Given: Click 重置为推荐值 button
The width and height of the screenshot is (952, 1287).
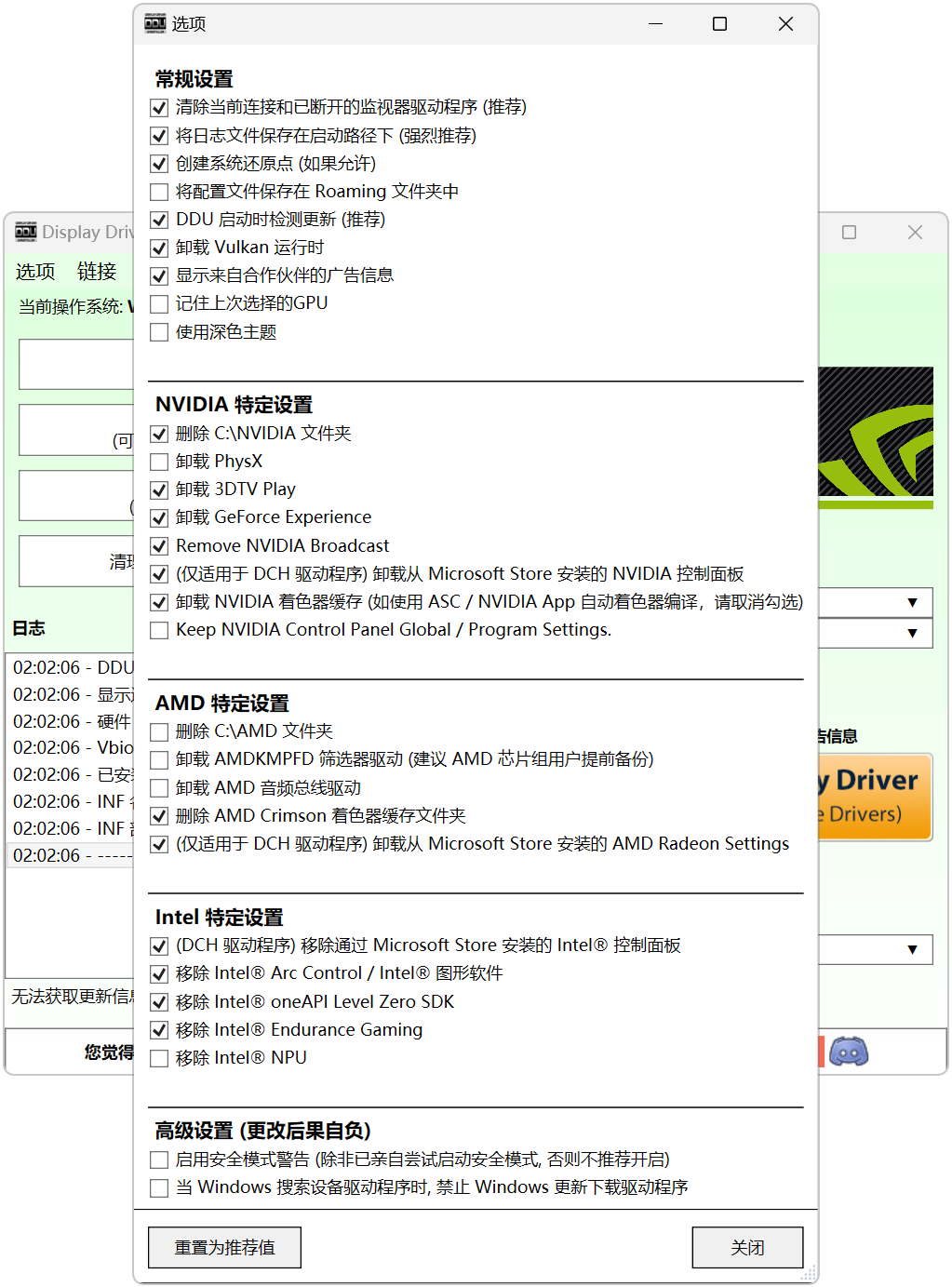Looking at the screenshot, I should click(x=224, y=1247).
